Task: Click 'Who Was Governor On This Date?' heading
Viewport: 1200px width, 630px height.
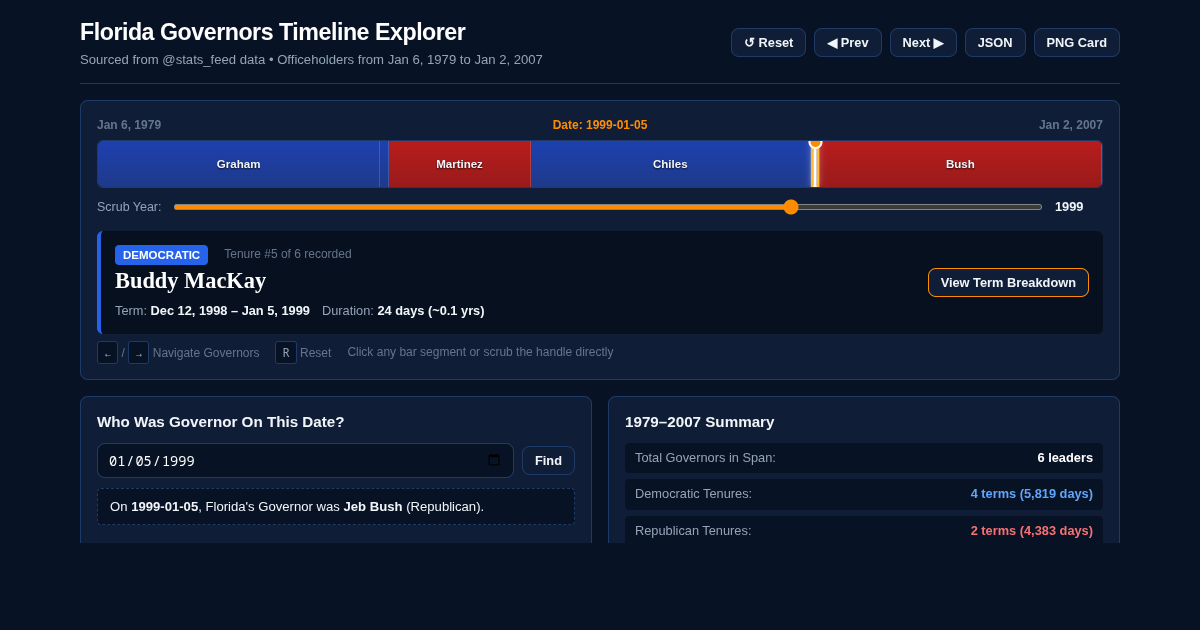Action: (x=221, y=422)
